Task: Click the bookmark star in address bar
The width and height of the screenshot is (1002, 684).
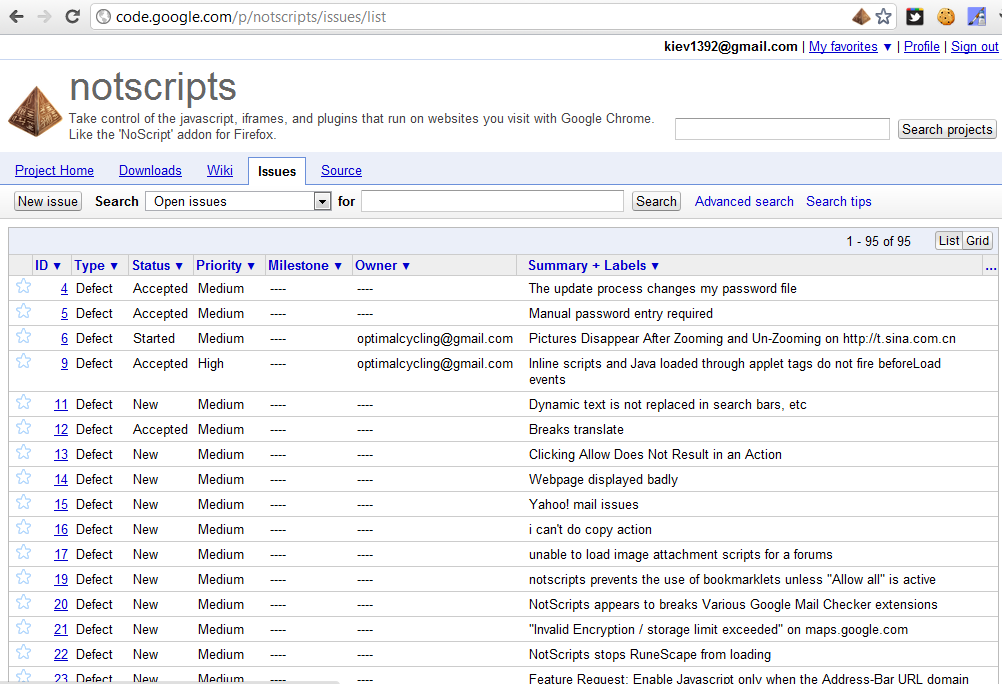Action: click(x=883, y=16)
